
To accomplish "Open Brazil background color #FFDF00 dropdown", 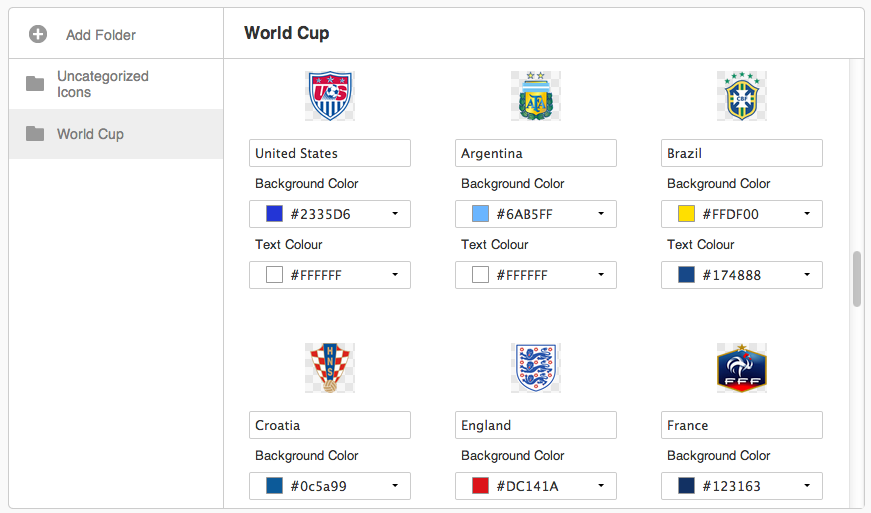I will click(x=742, y=214).
